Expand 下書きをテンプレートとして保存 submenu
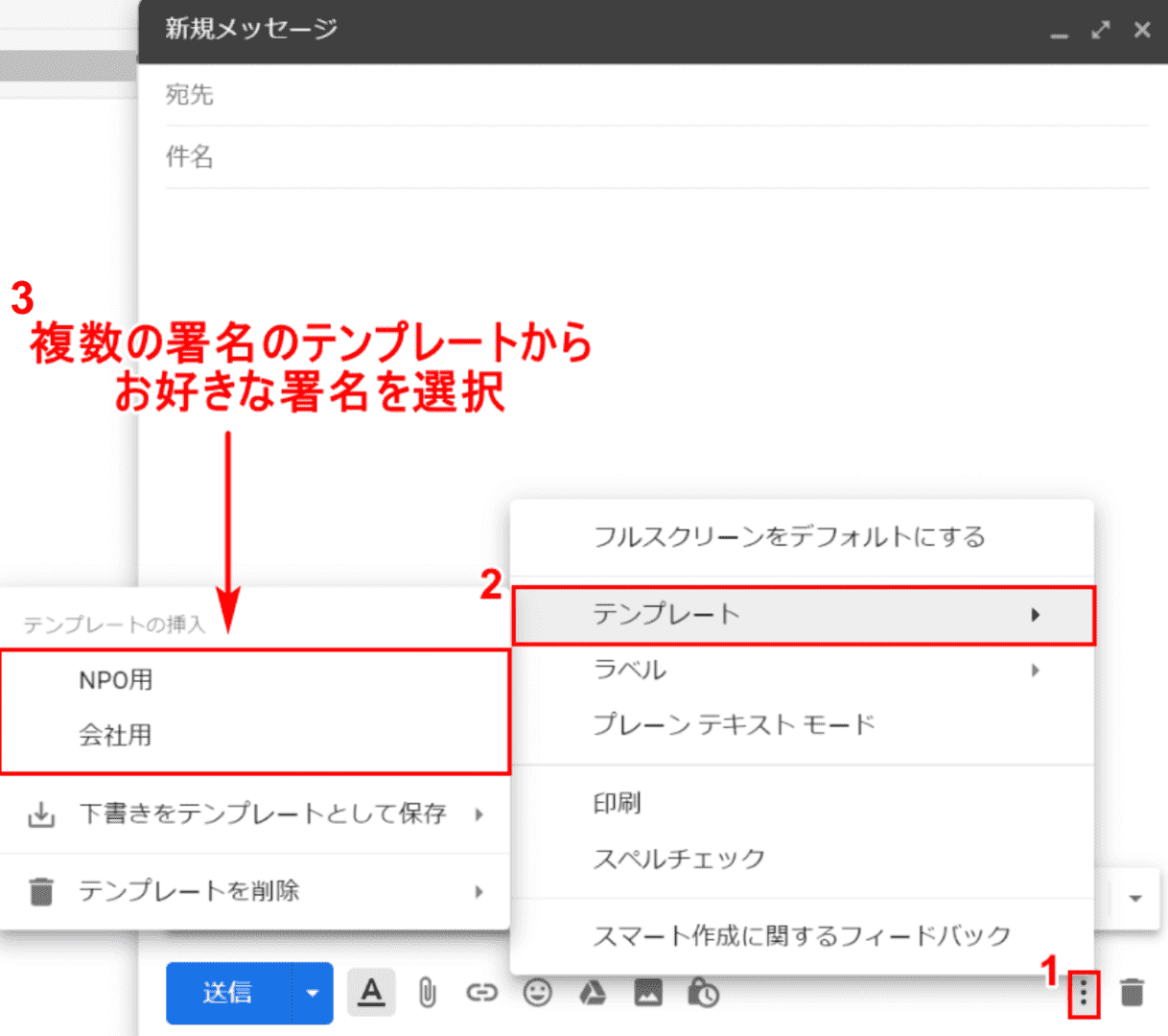This screenshot has height=1036, width=1168. (254, 814)
